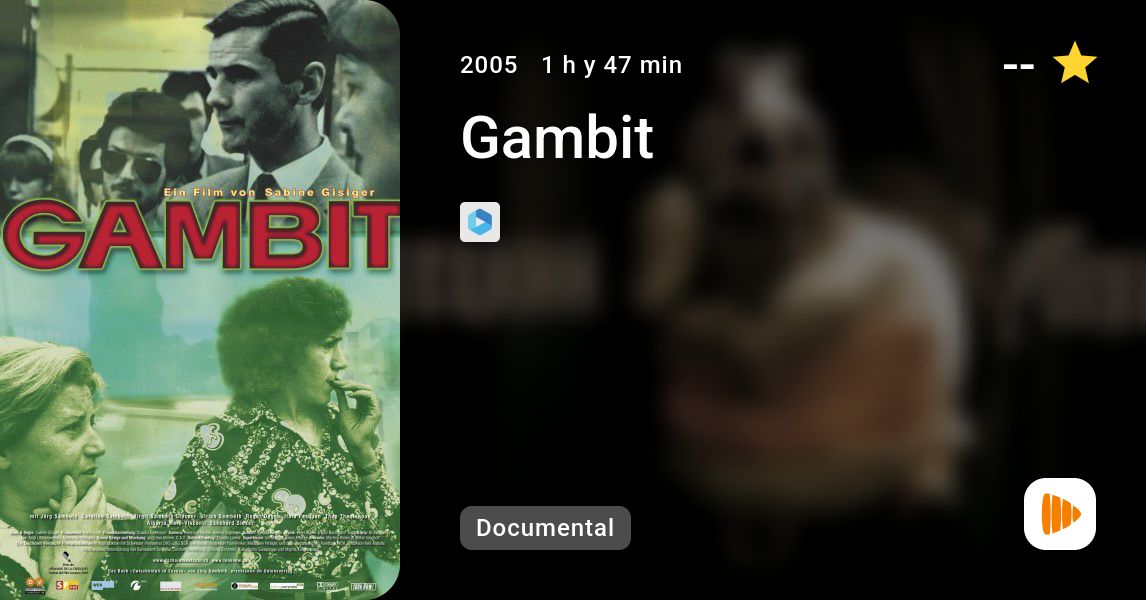Click the WDR logo on the poster
1146x600 pixels.
102,585
